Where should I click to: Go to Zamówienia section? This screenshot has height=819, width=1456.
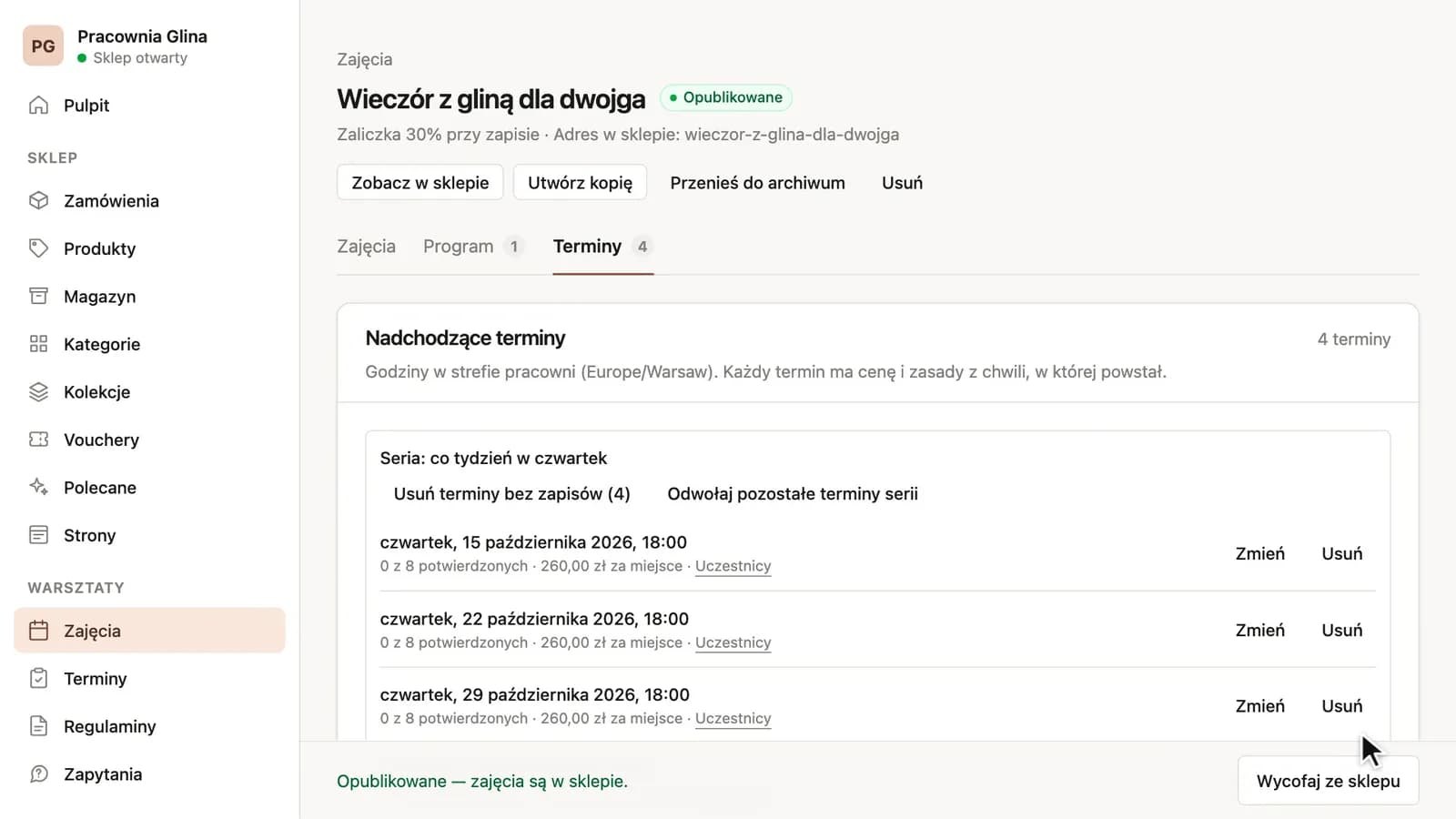(x=149, y=201)
